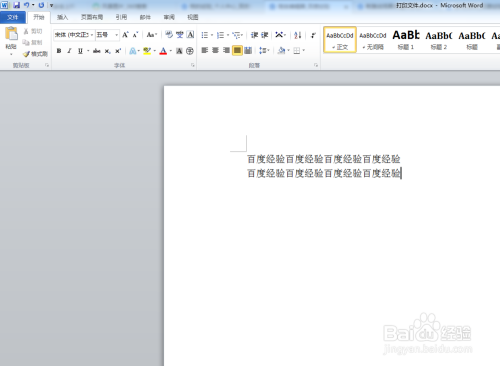Viewport: 500px width, 366px height.
Task: Click the Numbering list icon
Action: 220,35
